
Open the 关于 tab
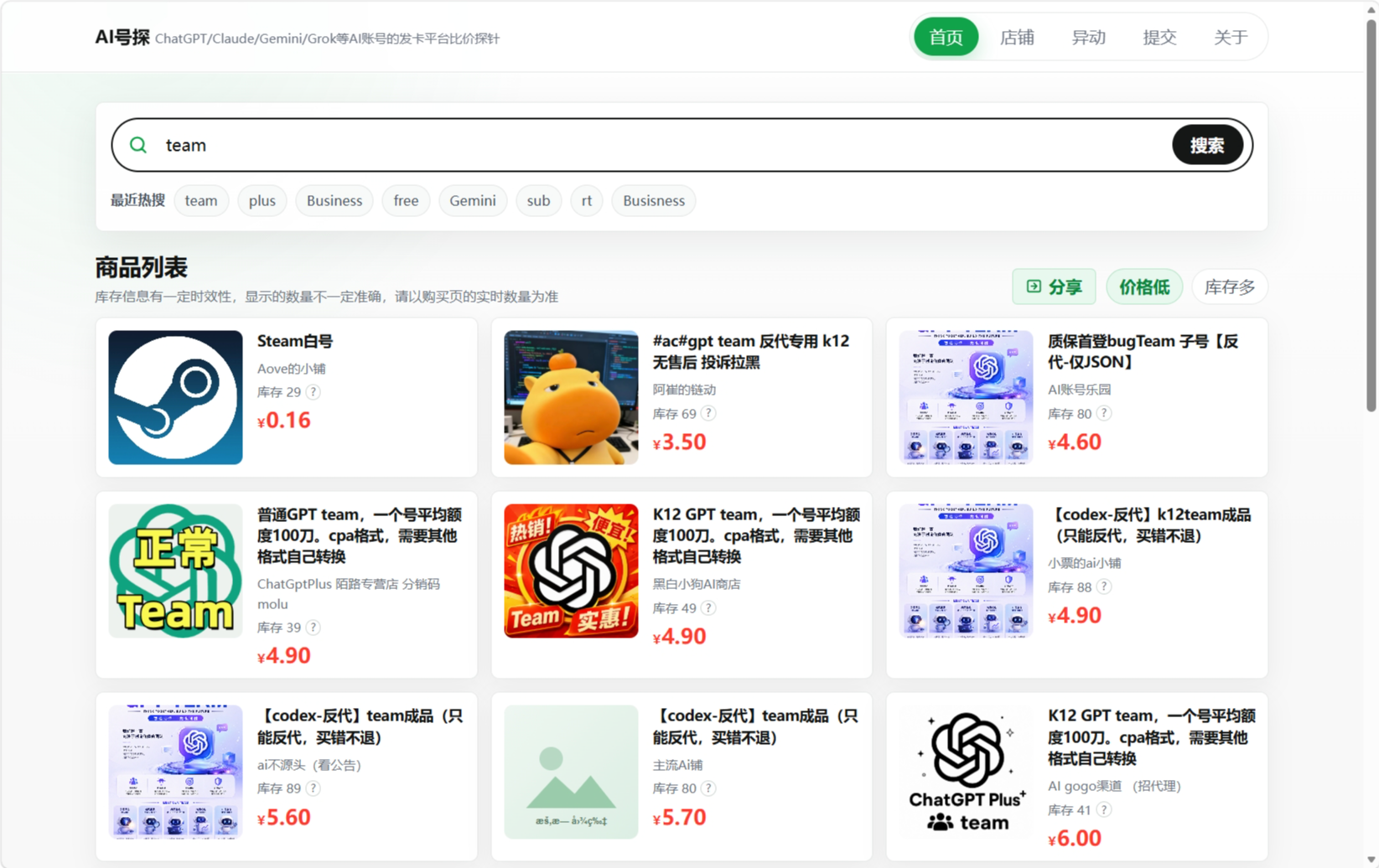(x=1231, y=37)
